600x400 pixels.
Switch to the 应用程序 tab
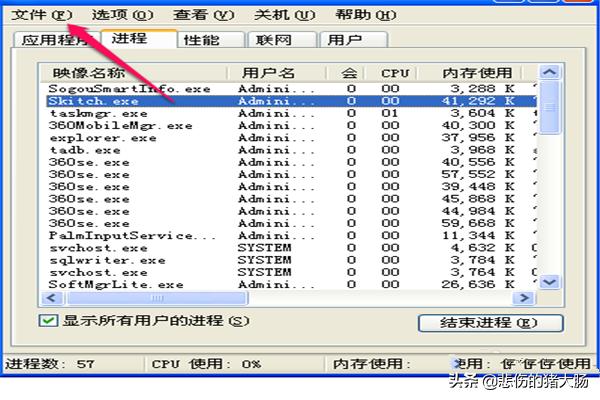point(56,40)
